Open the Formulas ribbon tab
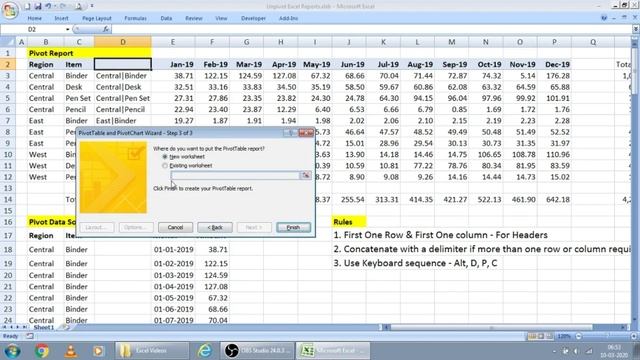This screenshot has width=640, height=360. click(x=136, y=18)
